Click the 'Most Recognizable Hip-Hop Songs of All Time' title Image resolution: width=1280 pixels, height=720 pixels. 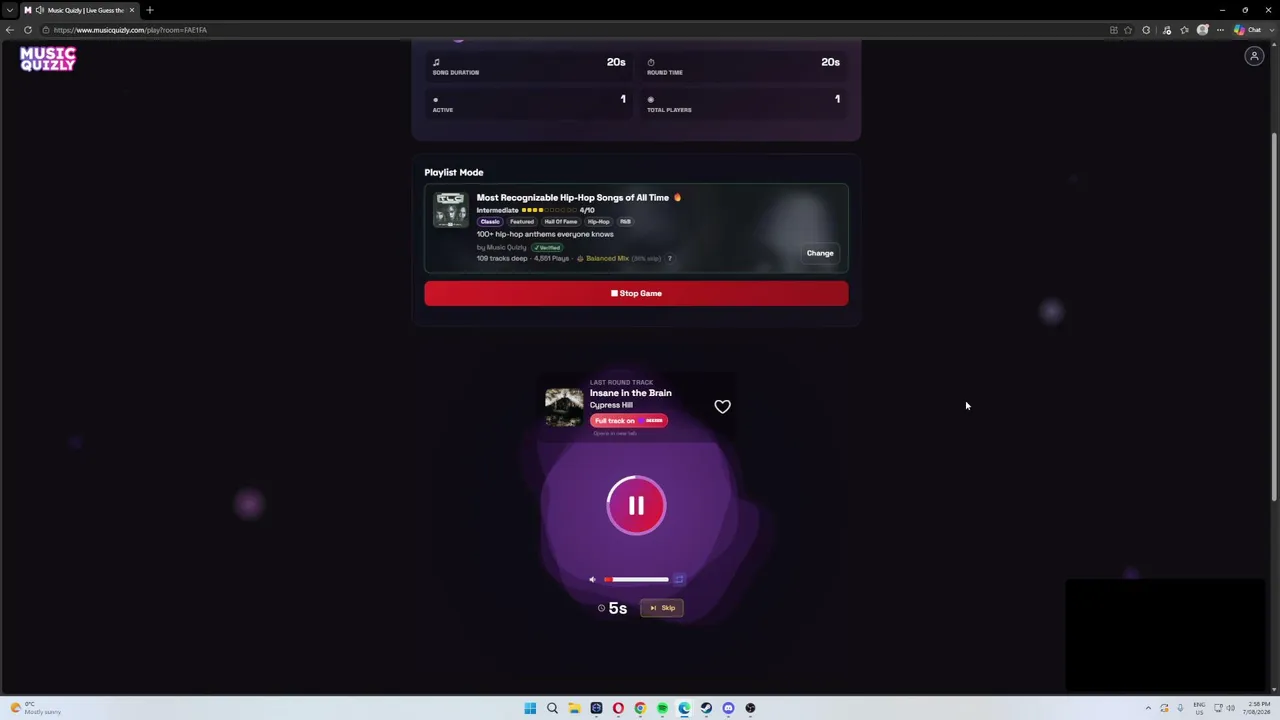[573, 198]
